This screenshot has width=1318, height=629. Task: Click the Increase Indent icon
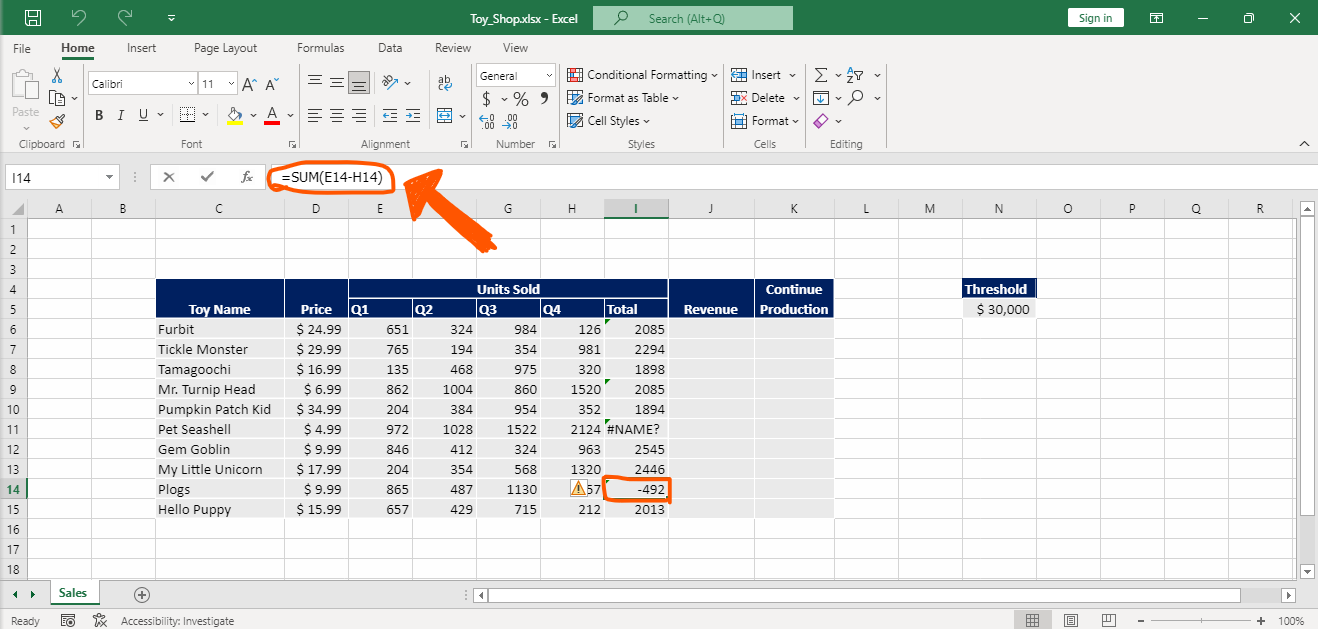[x=413, y=115]
